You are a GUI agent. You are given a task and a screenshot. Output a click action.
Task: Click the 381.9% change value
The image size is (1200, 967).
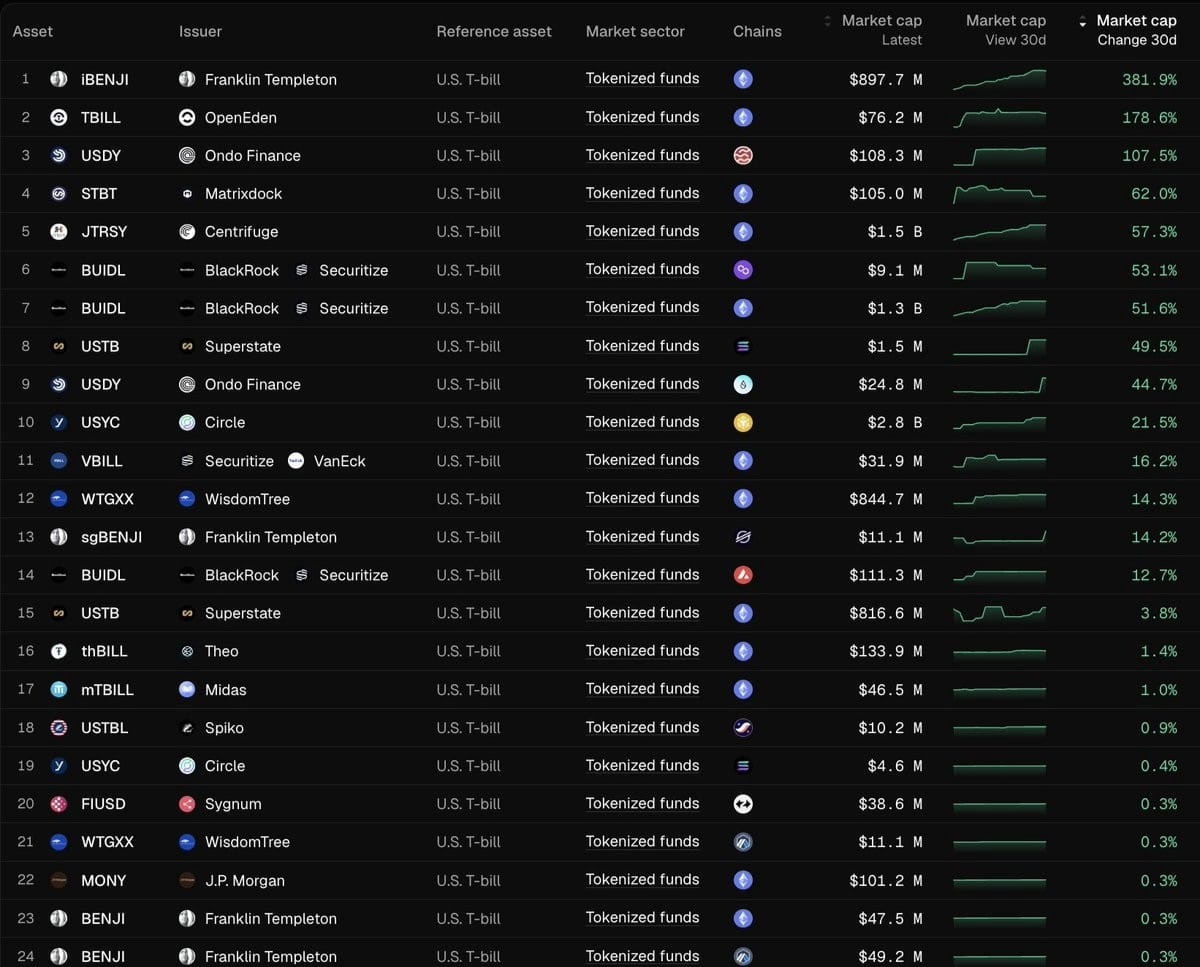coord(1149,80)
